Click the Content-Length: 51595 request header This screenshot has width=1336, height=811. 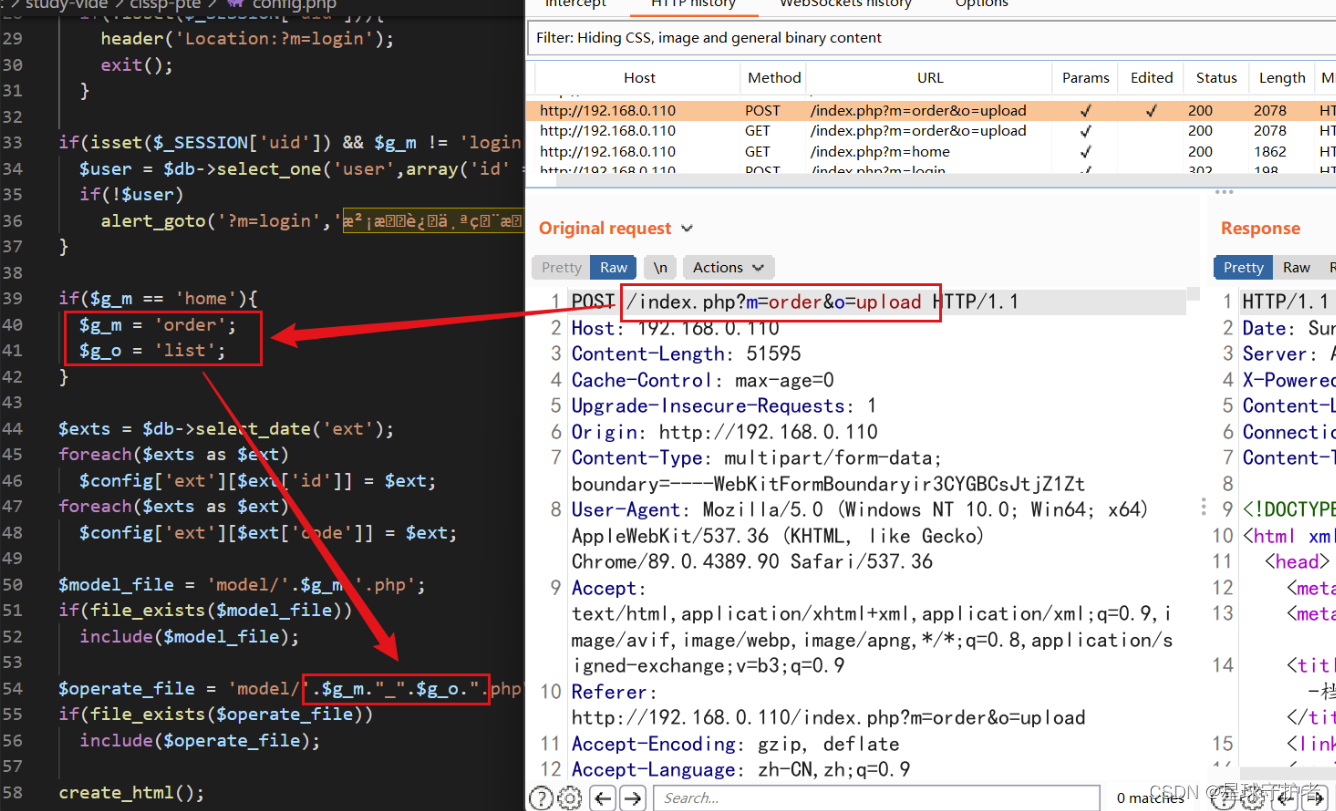(686, 354)
